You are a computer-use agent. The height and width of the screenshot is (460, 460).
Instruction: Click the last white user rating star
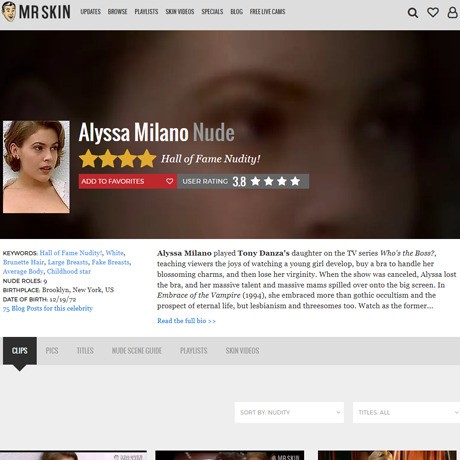(x=295, y=181)
